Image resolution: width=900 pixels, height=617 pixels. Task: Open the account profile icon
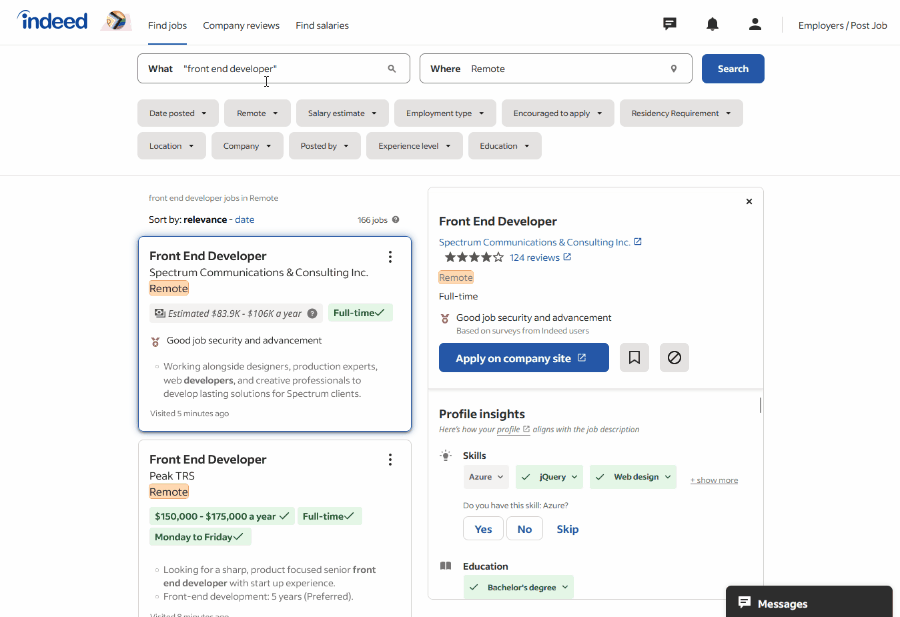pyautogui.click(x=755, y=24)
